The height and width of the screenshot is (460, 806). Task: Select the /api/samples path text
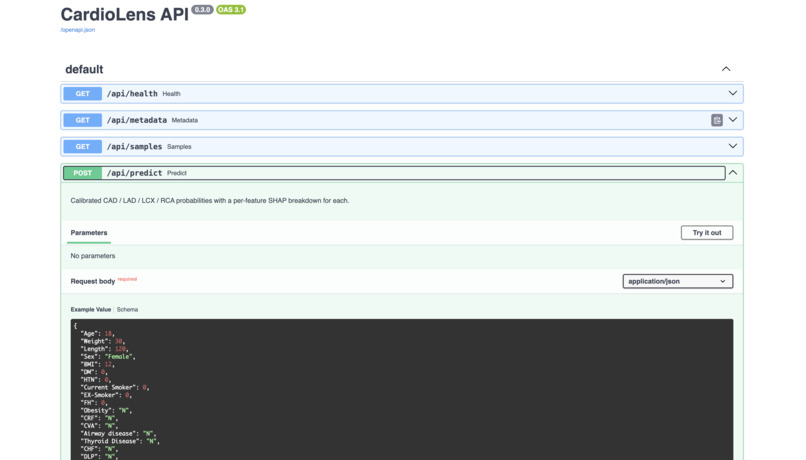(134, 146)
